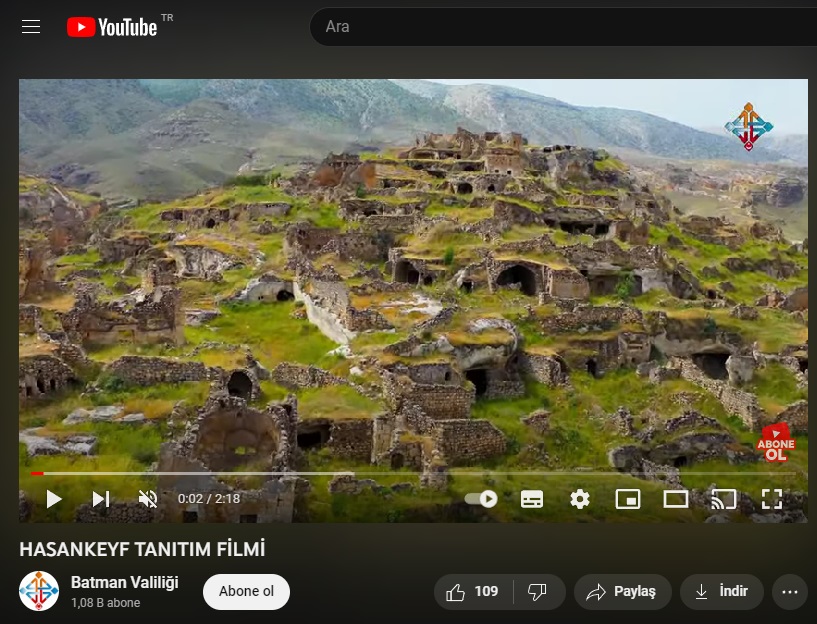
Task: Open the more actions menu for the video
Action: (x=789, y=591)
